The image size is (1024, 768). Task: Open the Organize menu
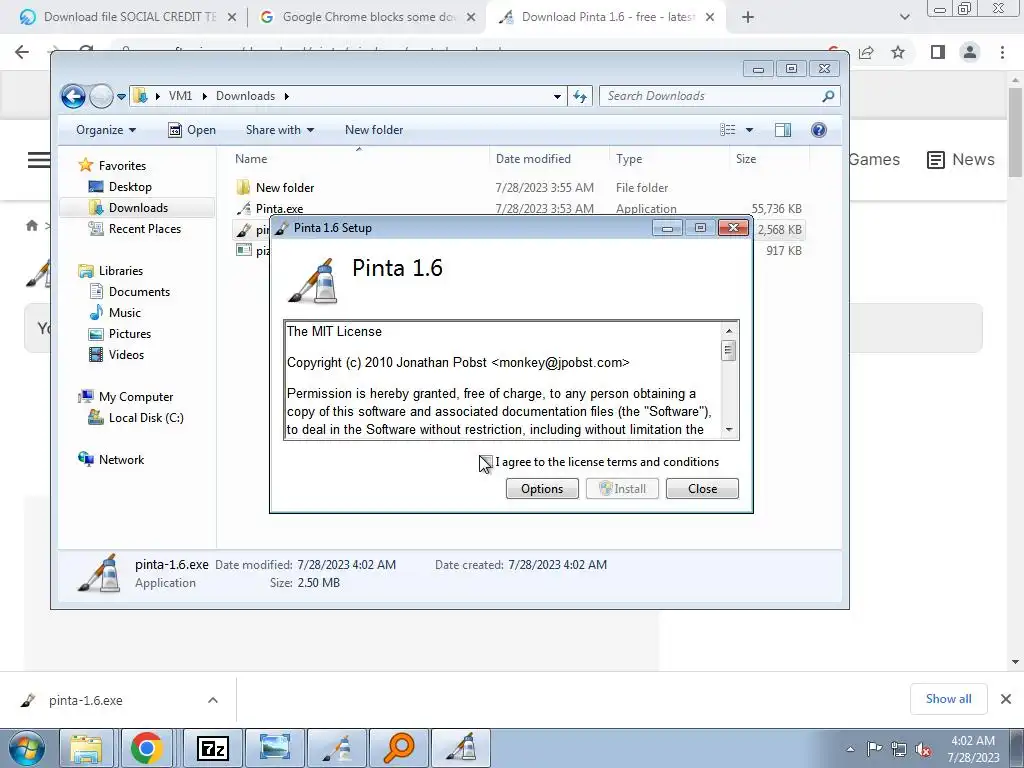106,130
